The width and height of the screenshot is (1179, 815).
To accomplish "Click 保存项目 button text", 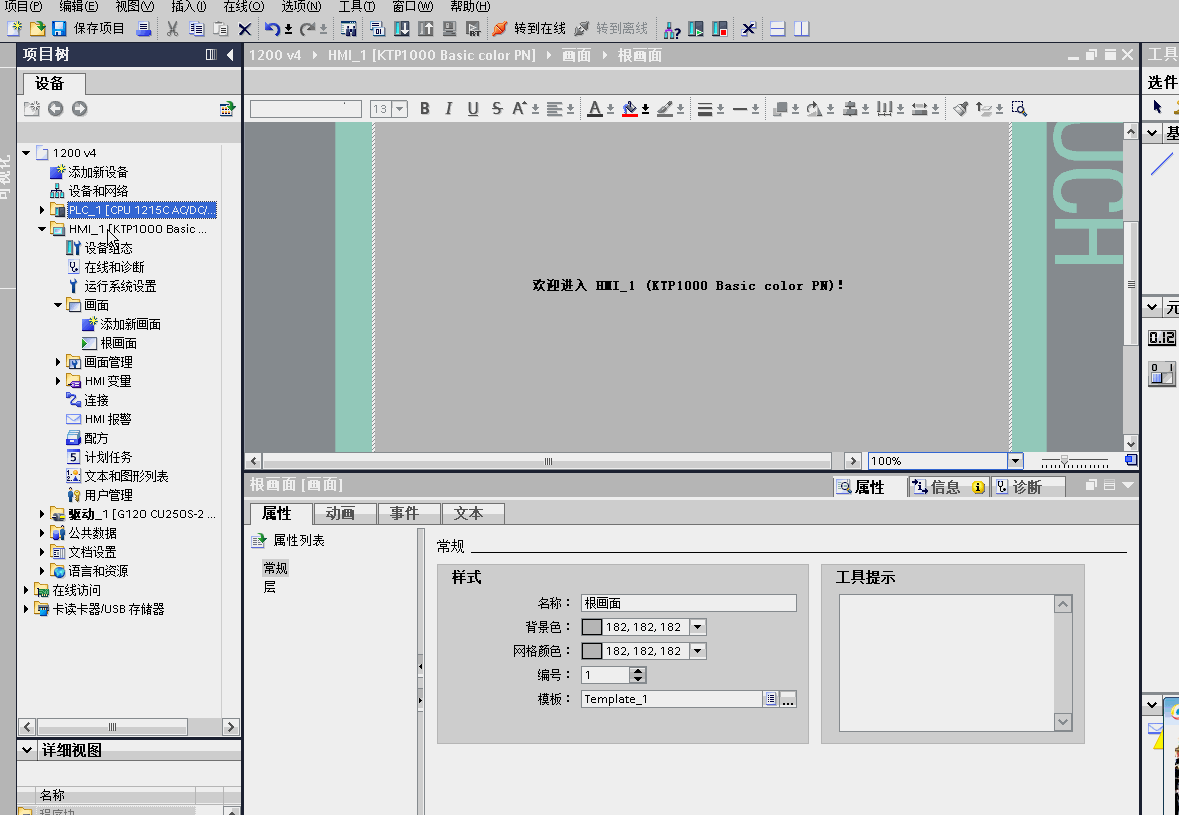I will pyautogui.click(x=99, y=29).
